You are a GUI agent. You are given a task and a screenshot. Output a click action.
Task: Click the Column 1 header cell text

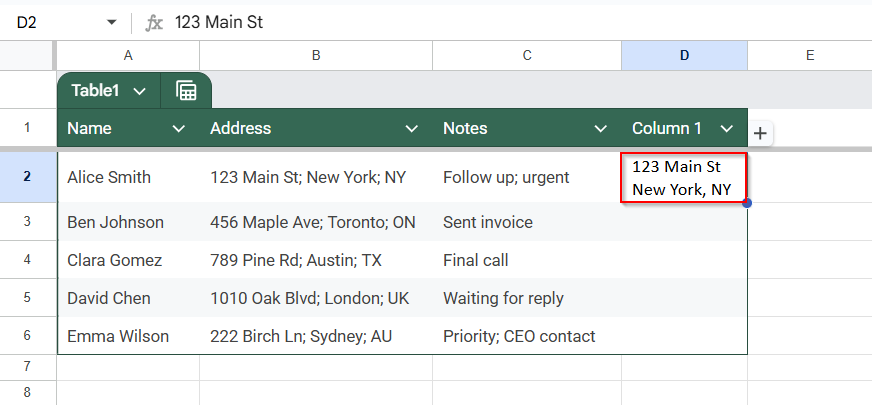coord(667,129)
